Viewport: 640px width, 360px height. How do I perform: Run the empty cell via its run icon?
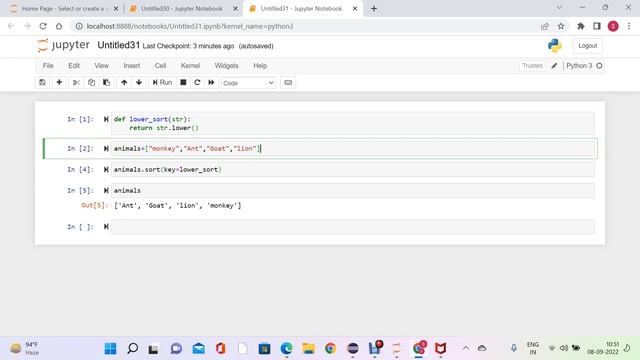[106, 227]
